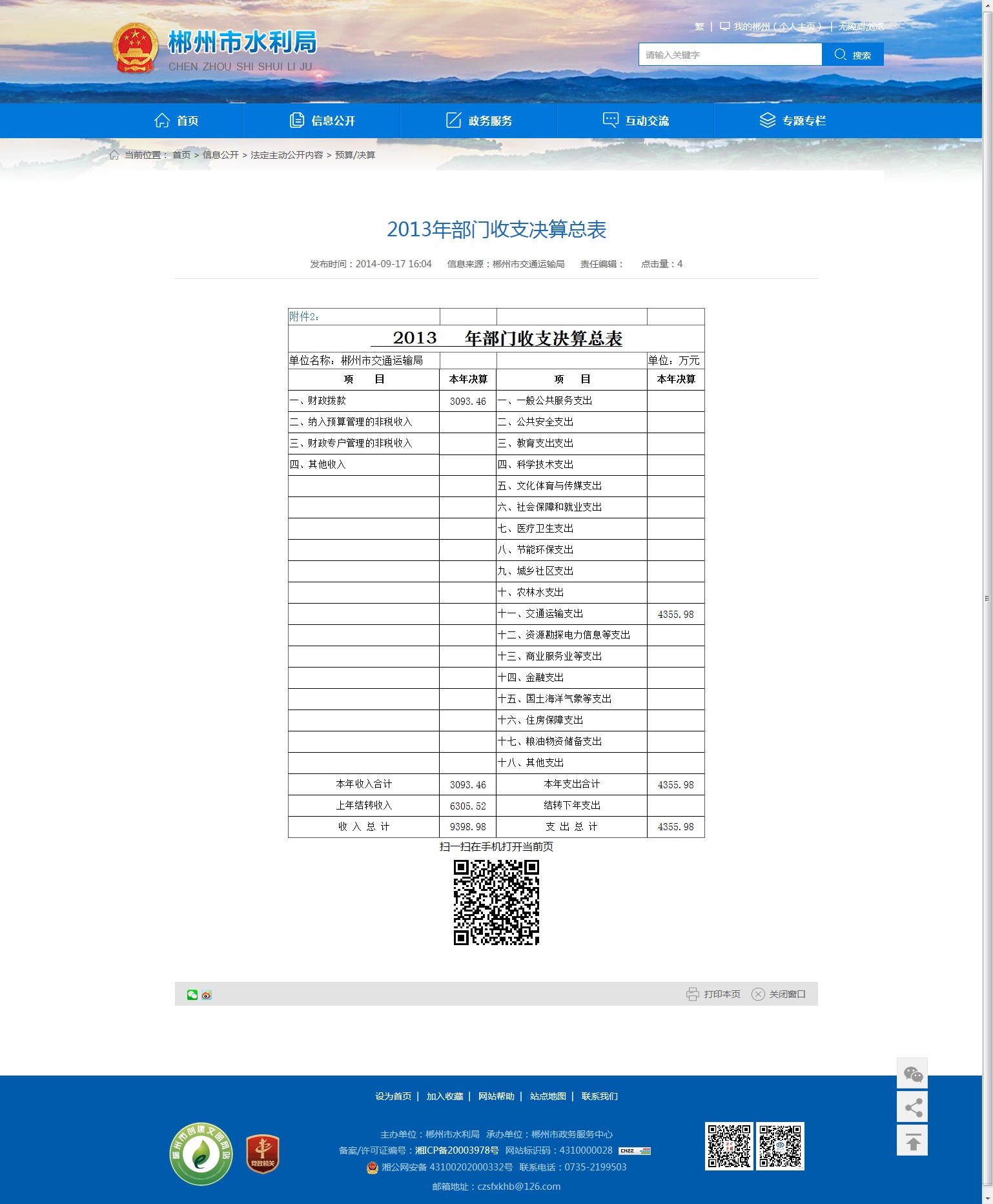Focus the keyword search input field
The width and height of the screenshot is (993, 1204).
pos(730,55)
